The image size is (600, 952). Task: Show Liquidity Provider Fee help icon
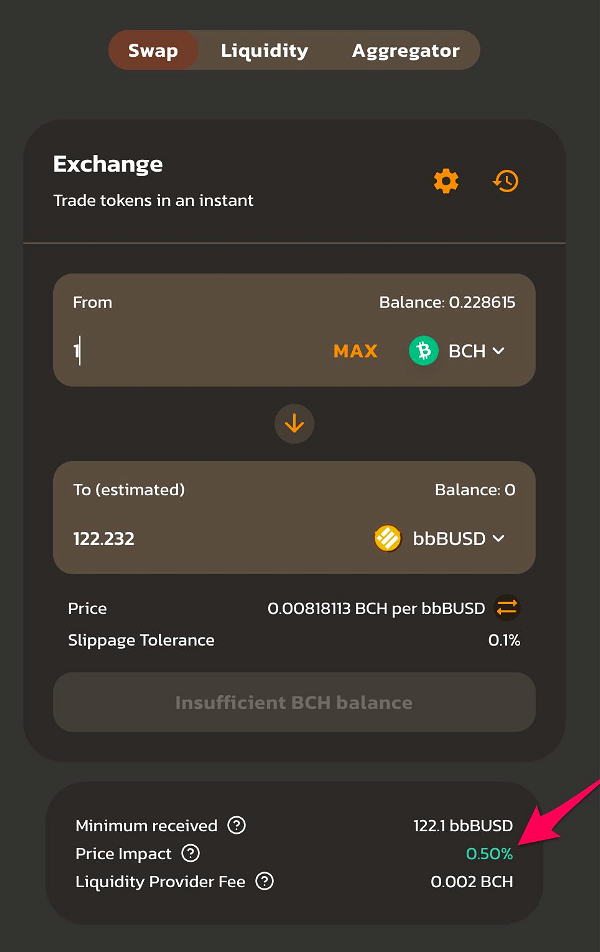(x=264, y=881)
